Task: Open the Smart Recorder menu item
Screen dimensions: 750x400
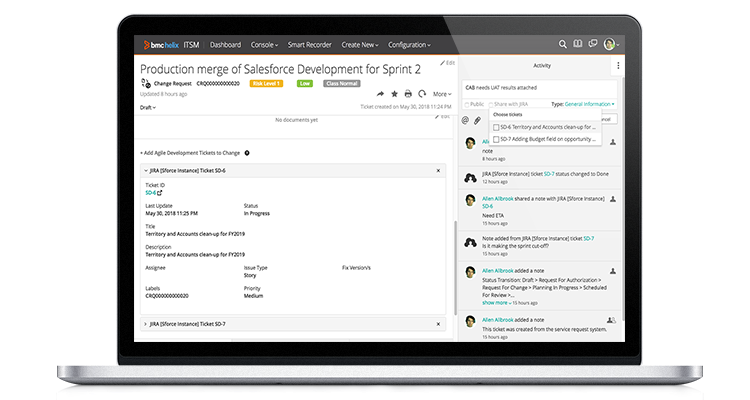Action: click(309, 45)
